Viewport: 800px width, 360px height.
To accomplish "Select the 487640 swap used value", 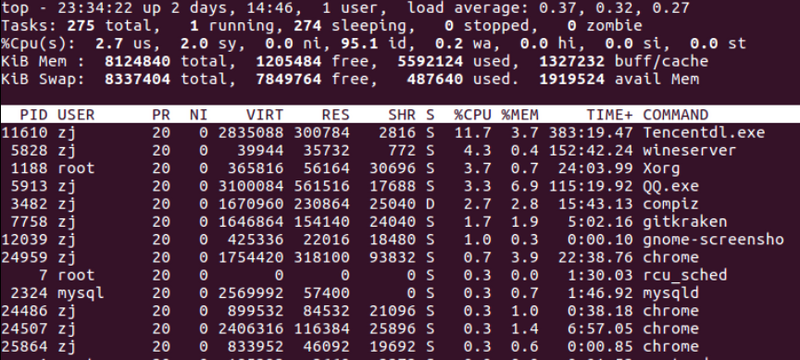I will pos(435,79).
